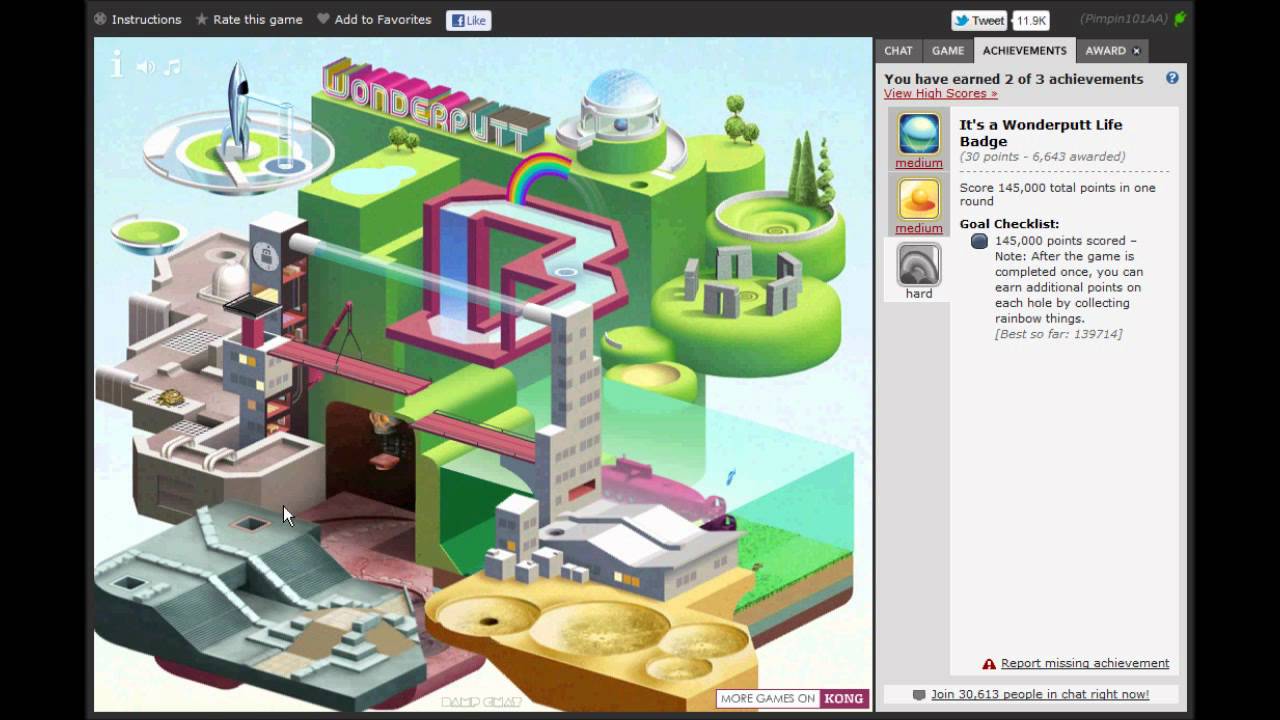1280x720 pixels.
Task: Click the hard difficulty label
Action: pos(919,294)
